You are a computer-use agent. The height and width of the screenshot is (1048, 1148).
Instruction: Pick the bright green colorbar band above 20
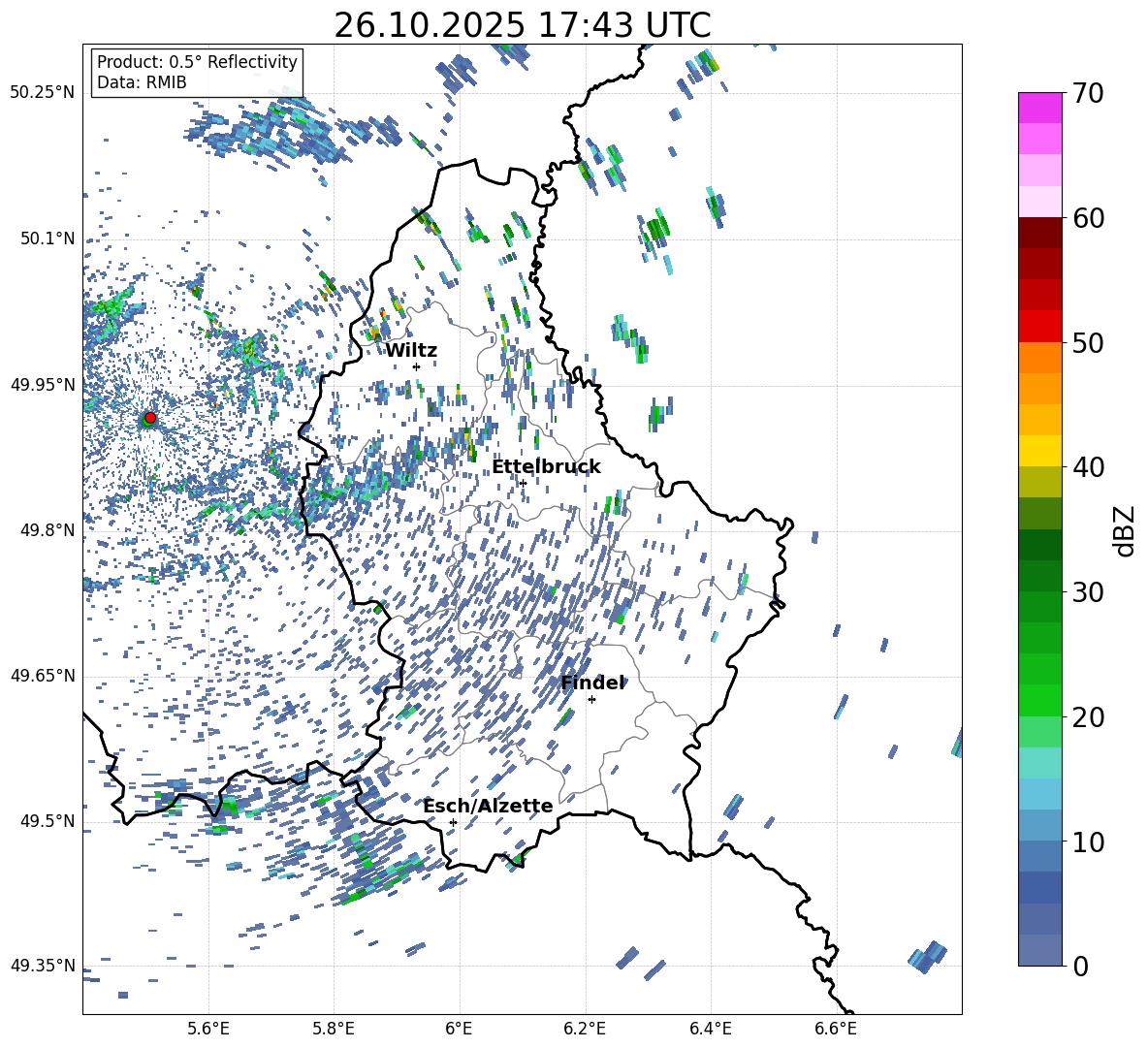(1040, 700)
